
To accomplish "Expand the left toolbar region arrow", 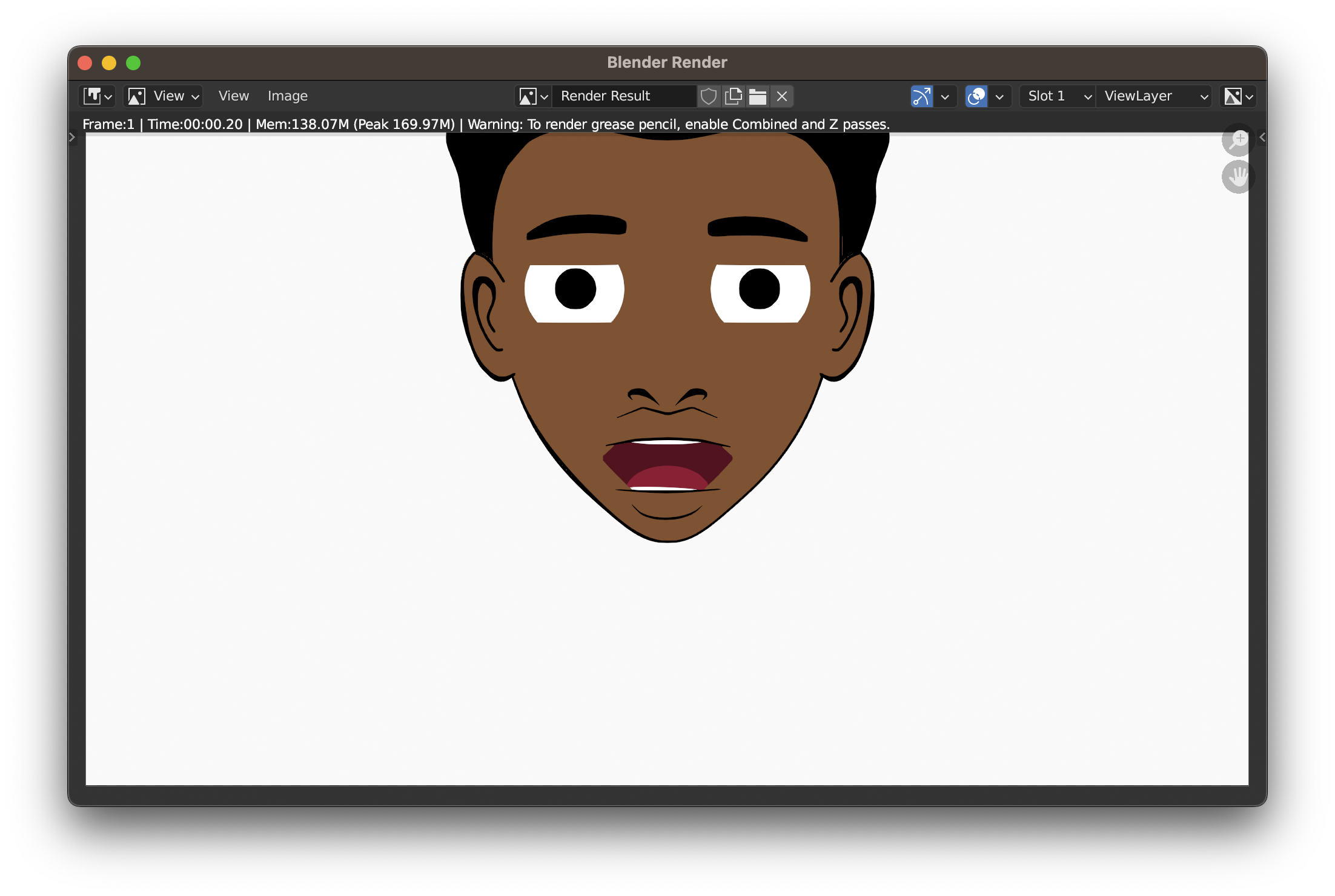I will (x=72, y=137).
